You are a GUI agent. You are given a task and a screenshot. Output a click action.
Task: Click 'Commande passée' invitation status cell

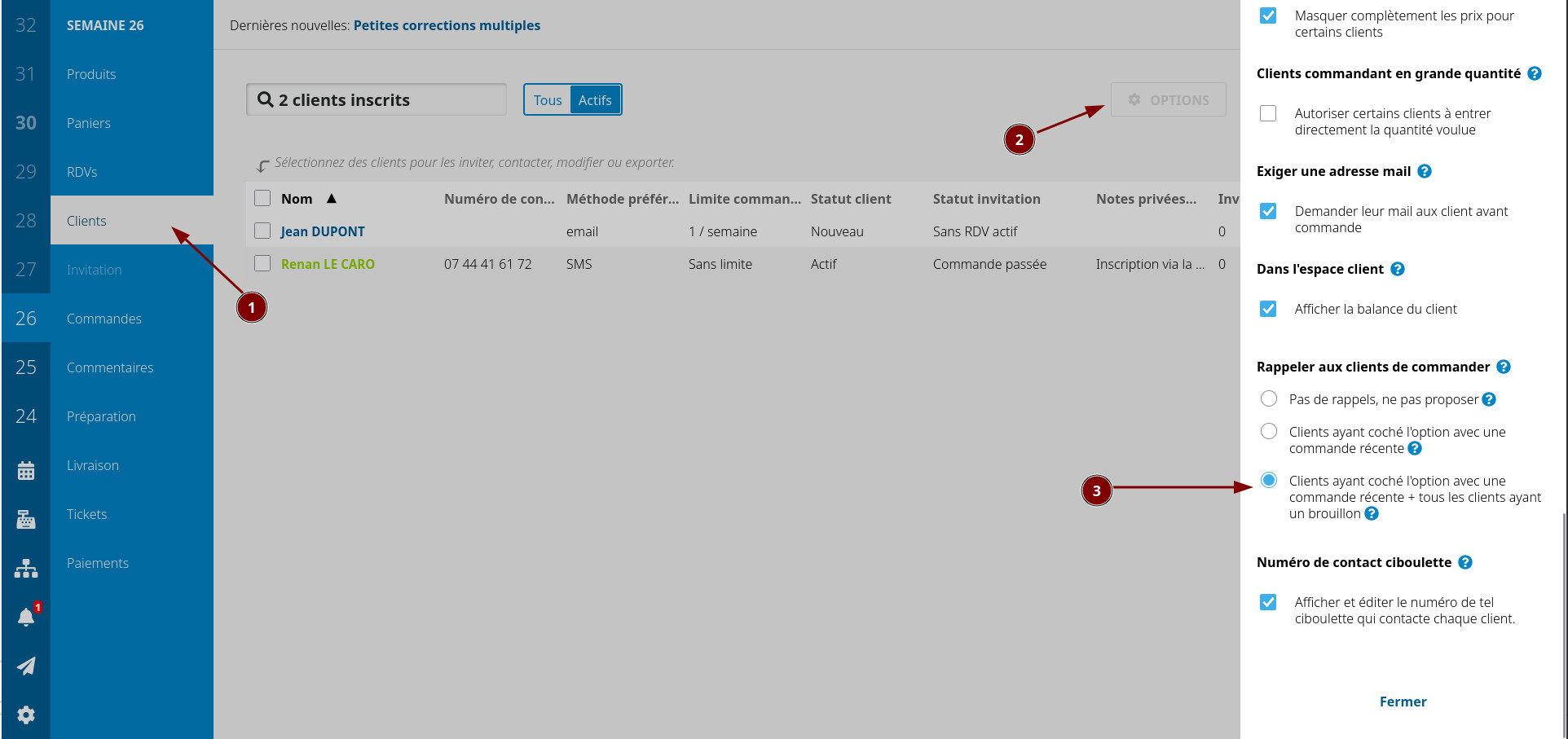pyautogui.click(x=989, y=264)
